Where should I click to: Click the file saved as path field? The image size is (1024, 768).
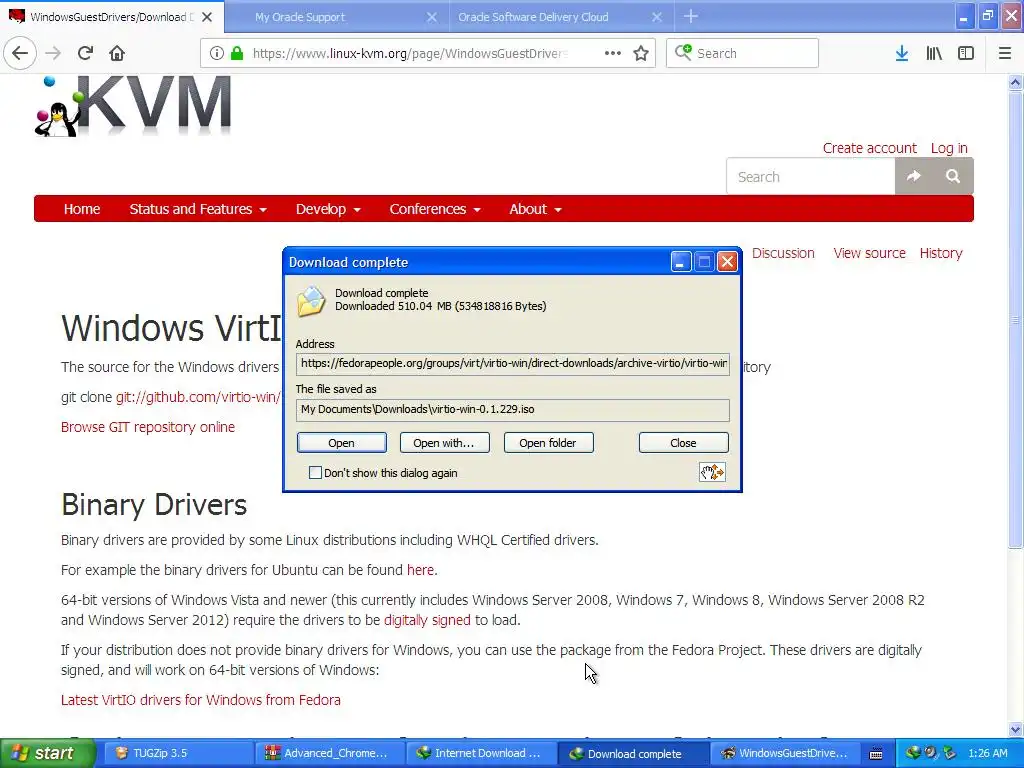(x=513, y=409)
